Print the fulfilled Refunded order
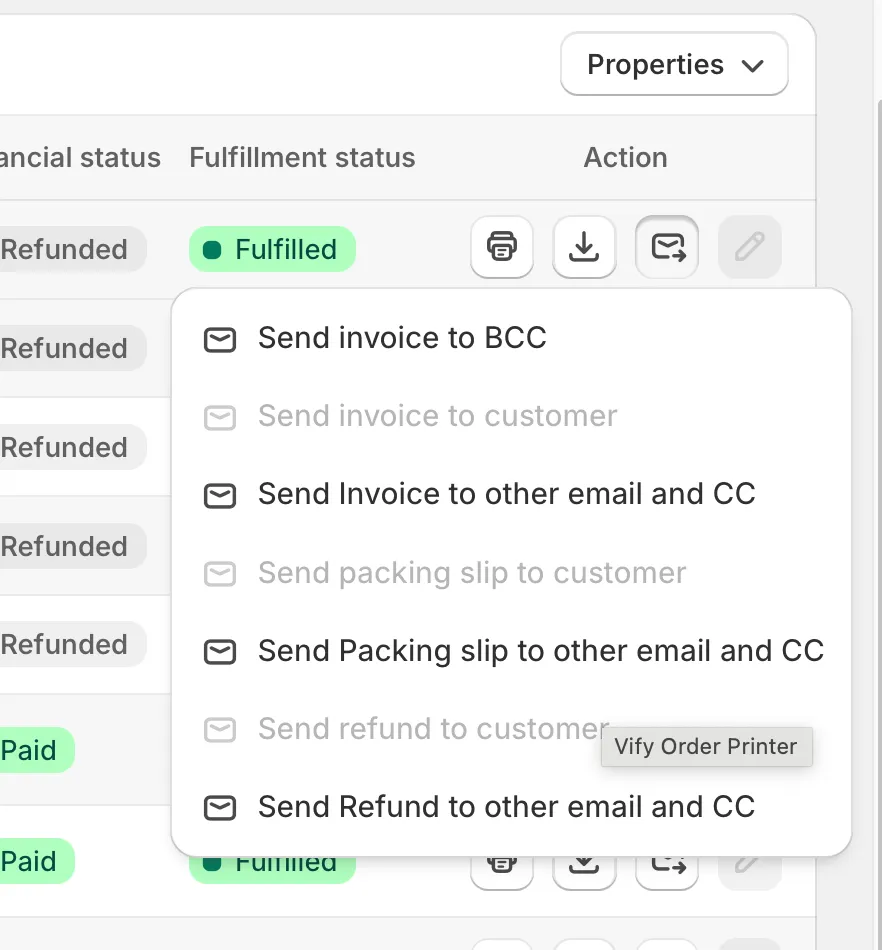Image resolution: width=882 pixels, height=950 pixels. click(501, 247)
